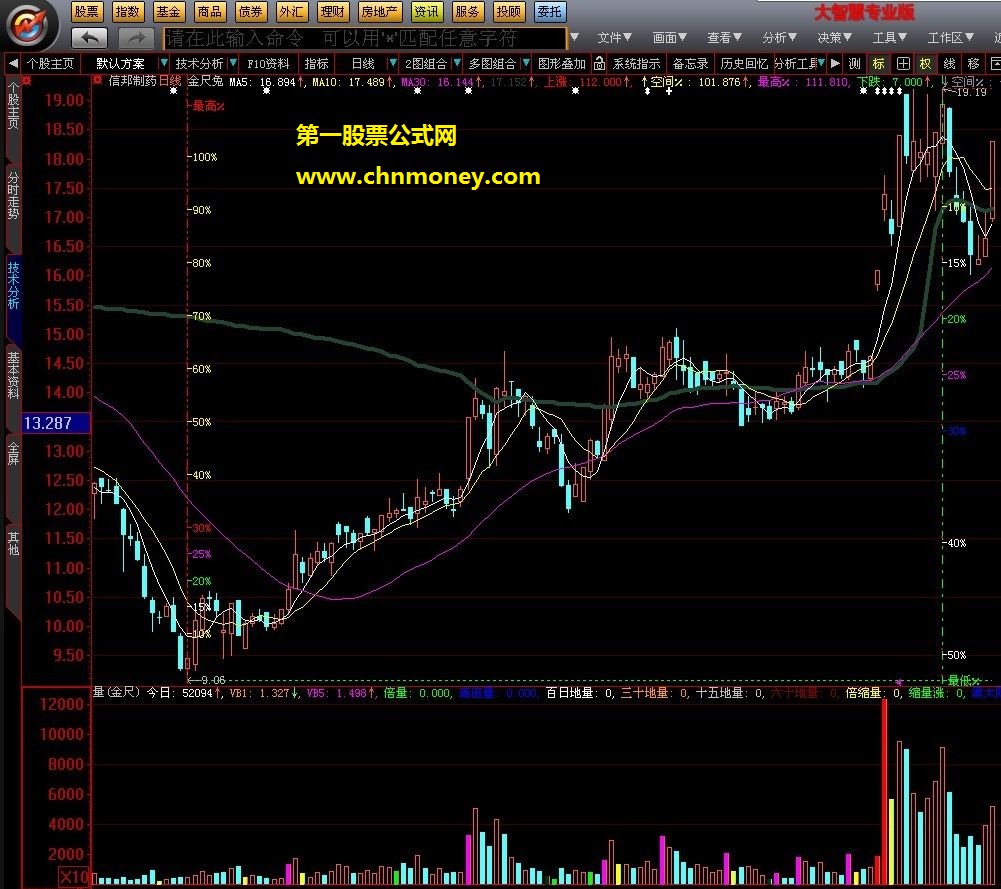1001x889 pixels.
Task: Click the 系统指示 toolbar item
Action: click(x=636, y=64)
